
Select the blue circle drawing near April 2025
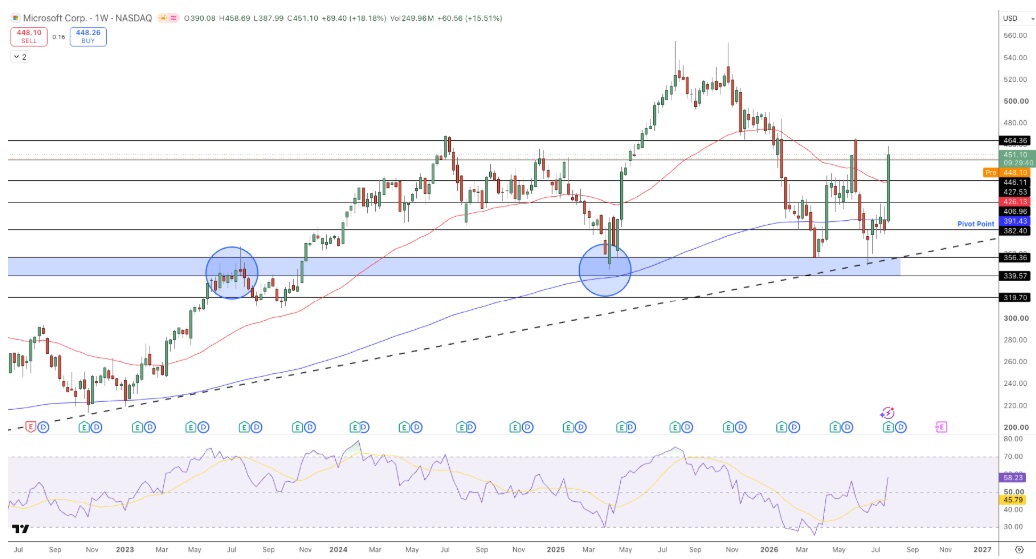point(605,270)
